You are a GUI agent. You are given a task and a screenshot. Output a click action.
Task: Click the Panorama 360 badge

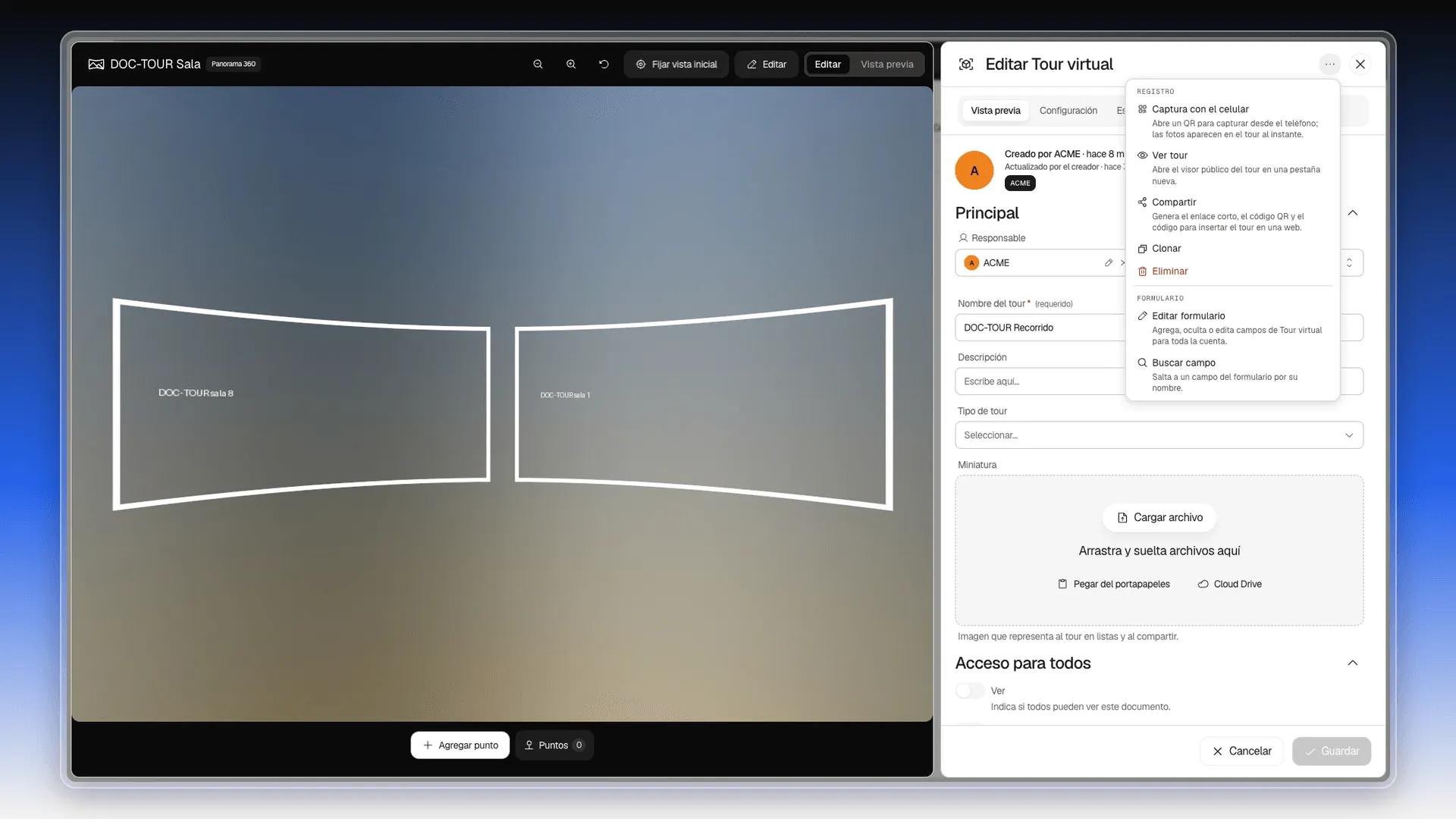[234, 64]
